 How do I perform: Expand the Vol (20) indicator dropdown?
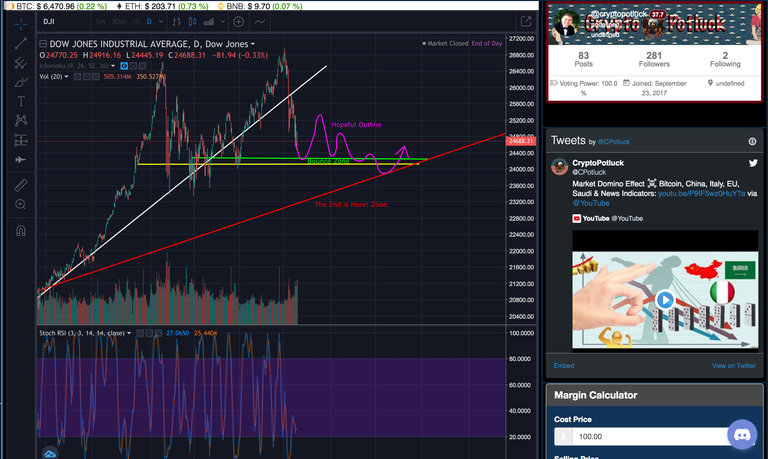(67, 76)
